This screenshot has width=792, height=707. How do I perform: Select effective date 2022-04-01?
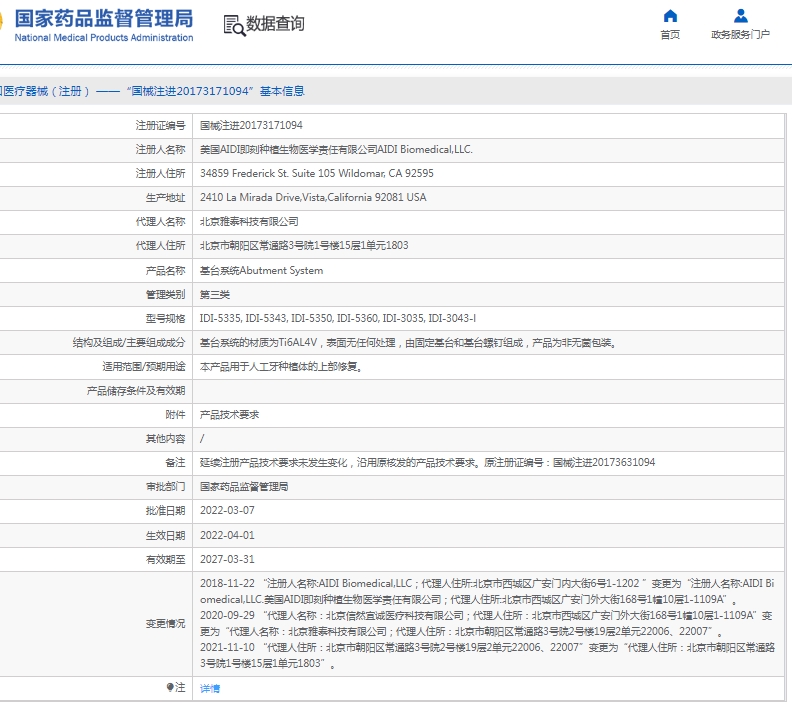[227, 535]
